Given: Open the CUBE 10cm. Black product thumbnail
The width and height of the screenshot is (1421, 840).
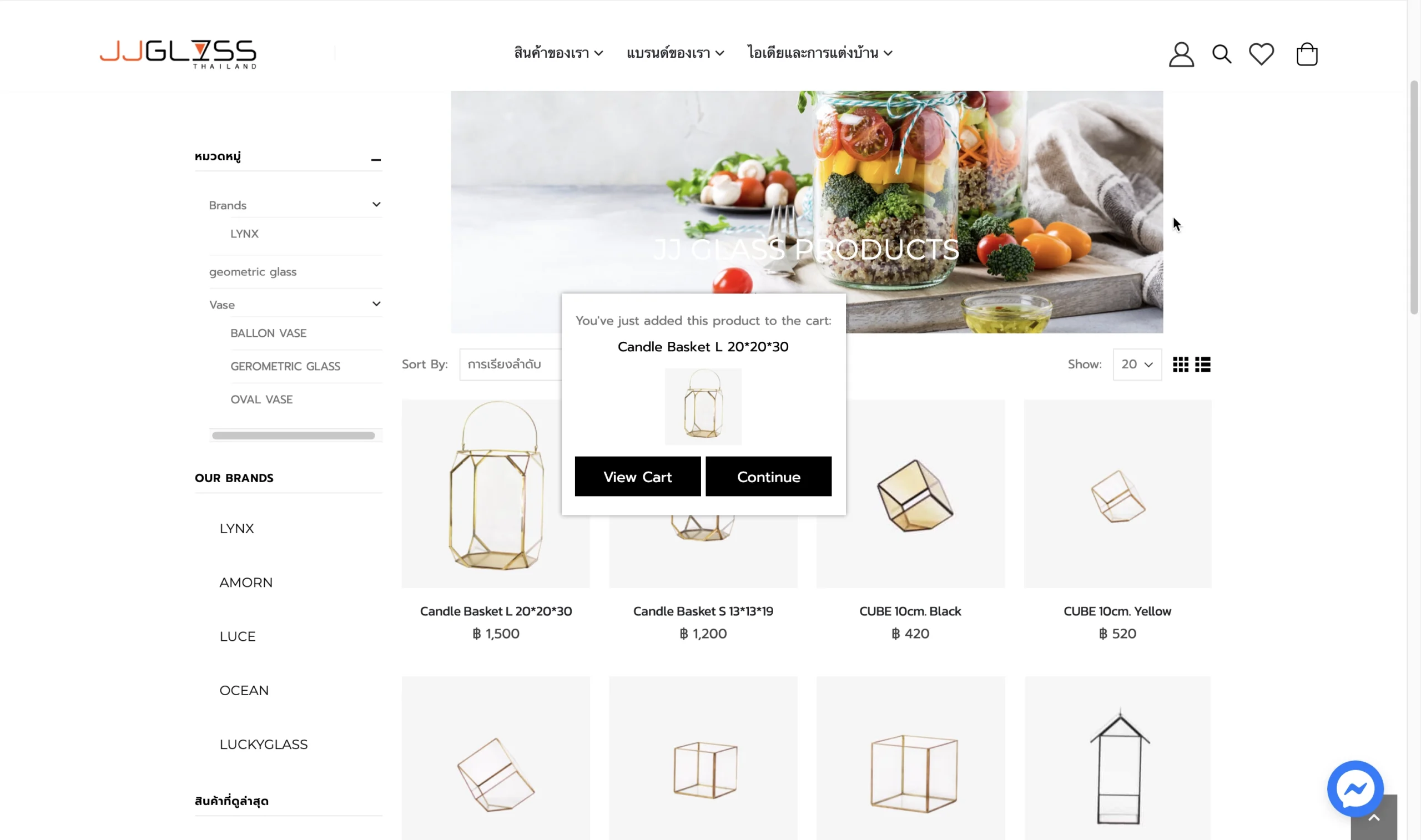Looking at the screenshot, I should (x=910, y=494).
